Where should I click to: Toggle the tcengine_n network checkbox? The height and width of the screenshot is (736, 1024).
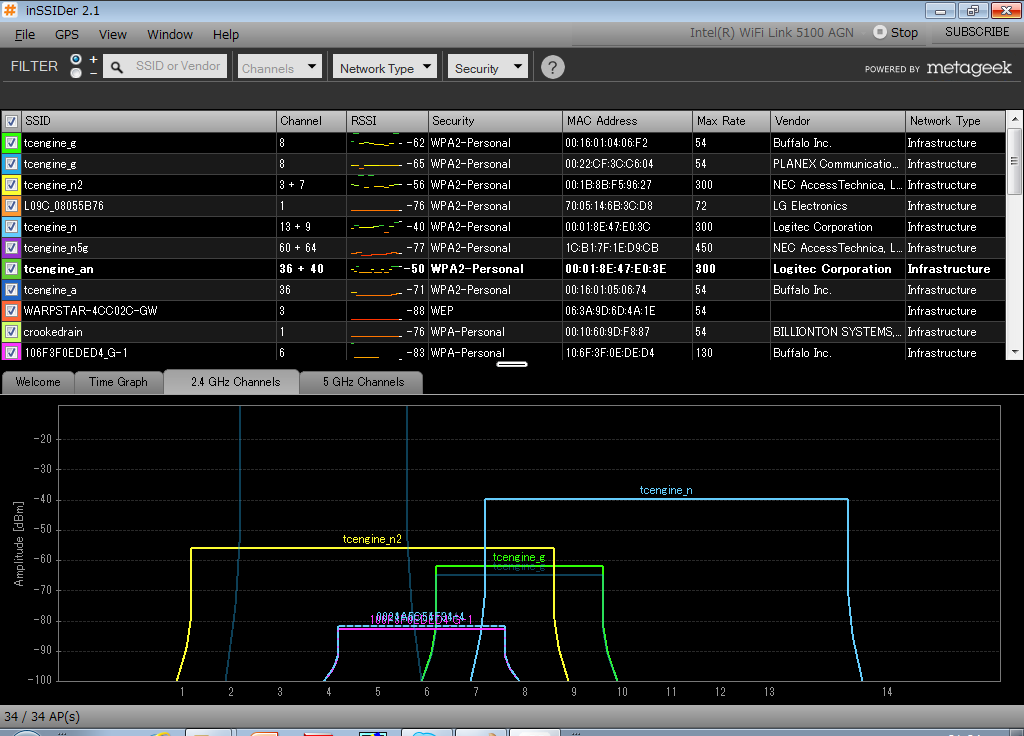pyautogui.click(x=11, y=227)
